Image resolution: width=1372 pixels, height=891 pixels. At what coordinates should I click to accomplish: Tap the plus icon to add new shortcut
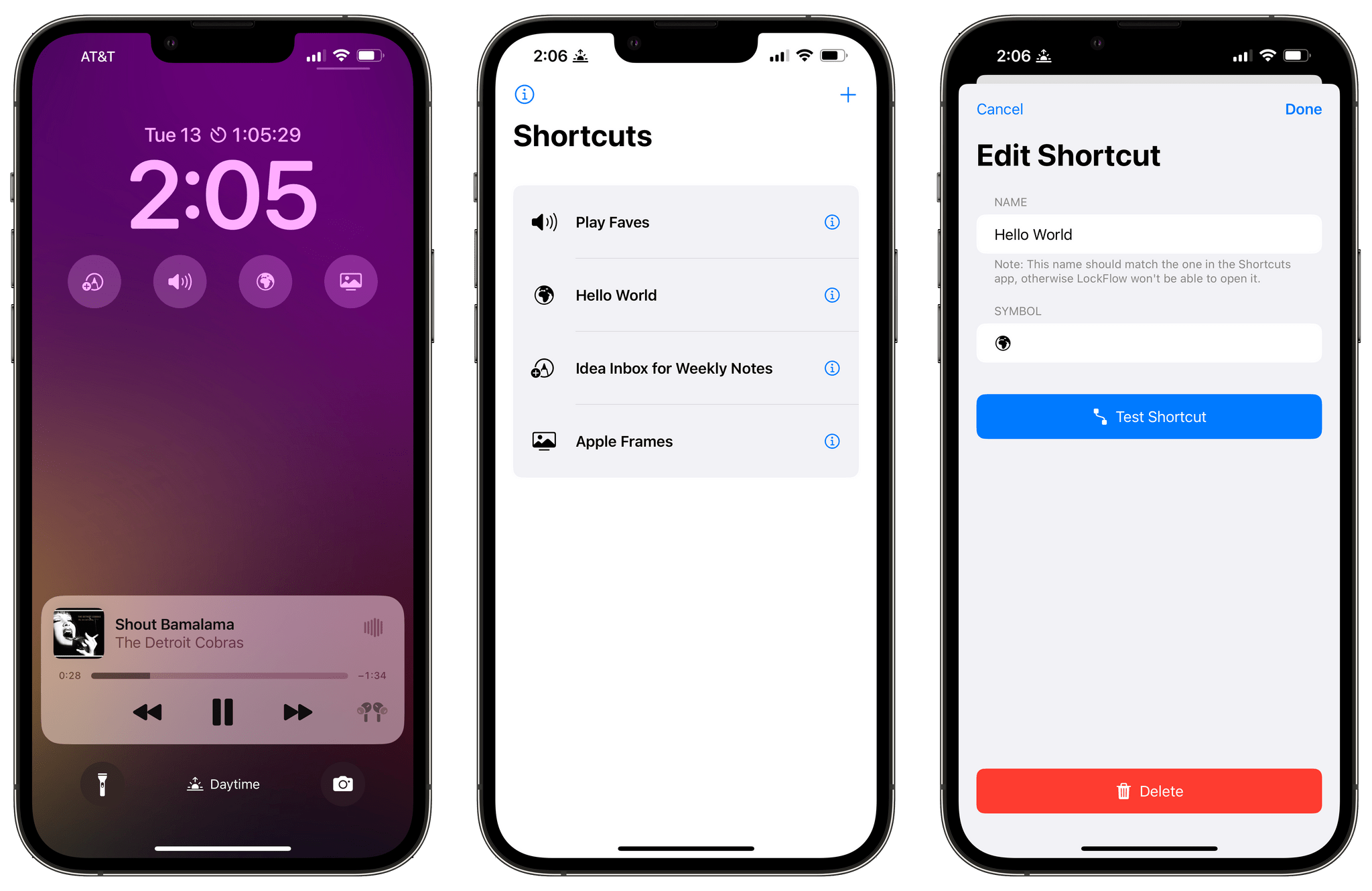[847, 95]
